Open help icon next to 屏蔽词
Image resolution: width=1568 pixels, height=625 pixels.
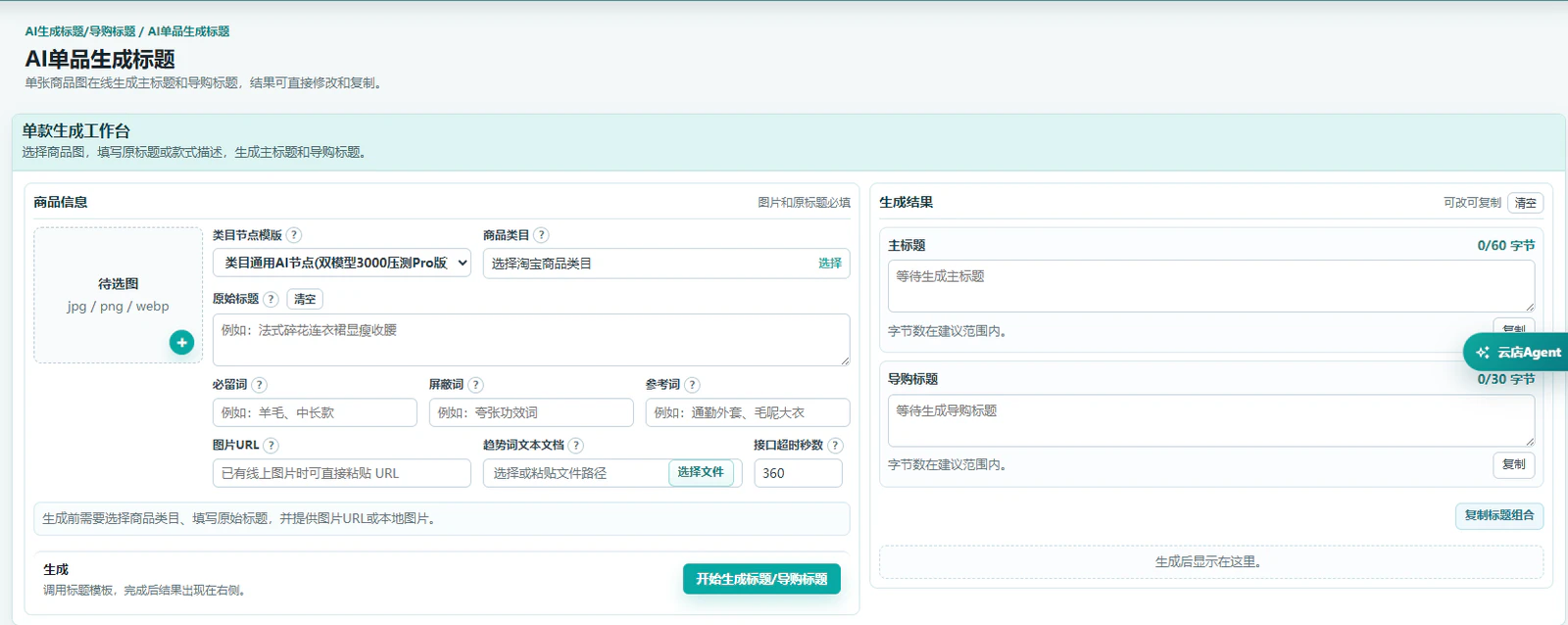point(475,385)
